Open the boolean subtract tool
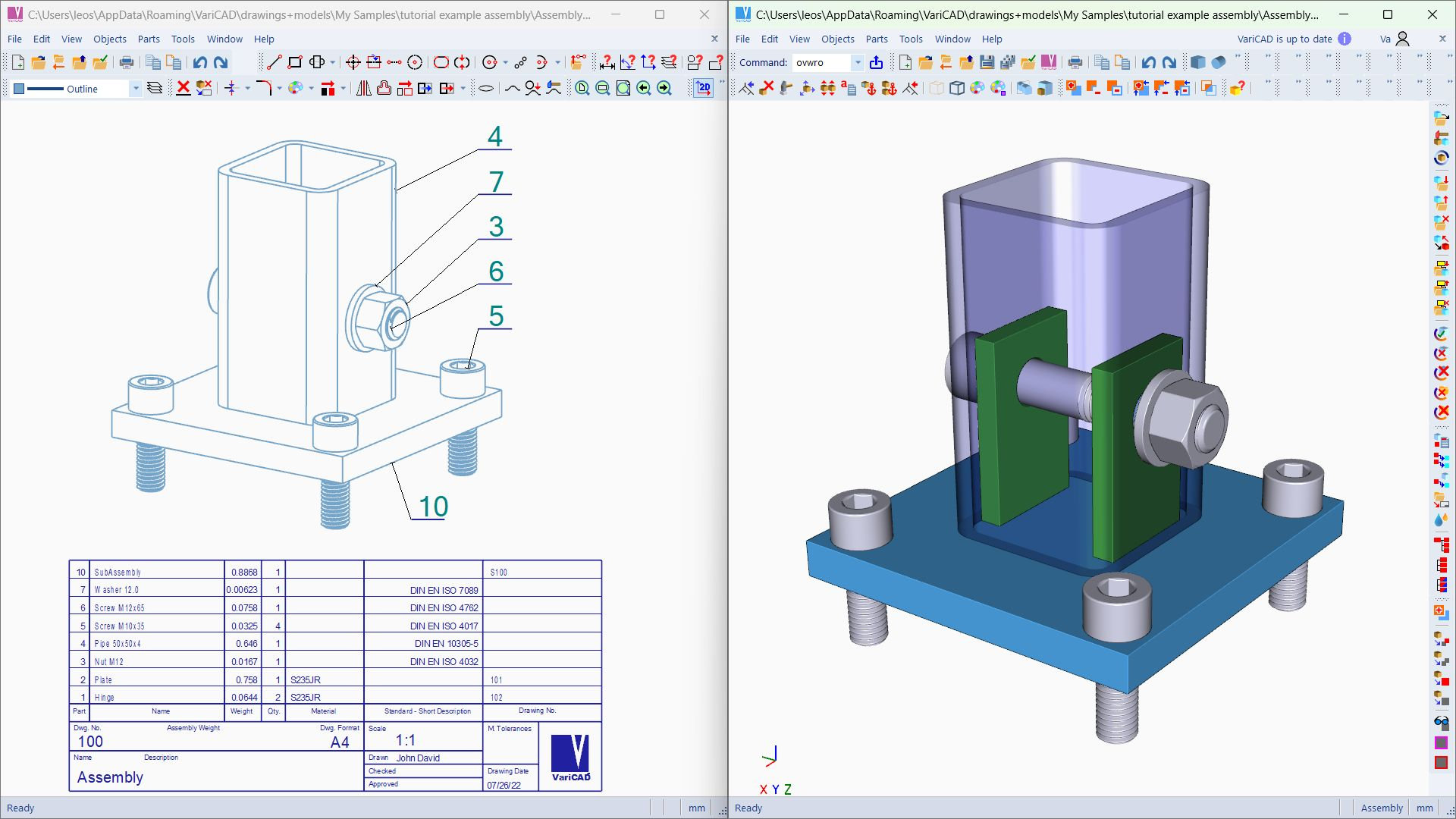Image resolution: width=1456 pixels, height=819 pixels. (1090, 89)
